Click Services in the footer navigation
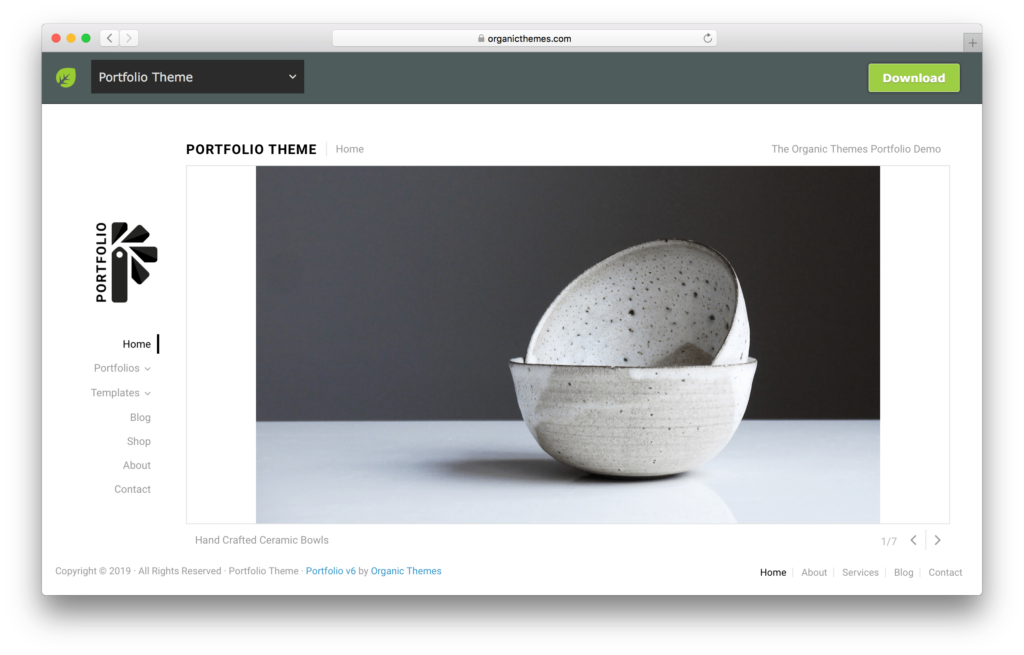 [x=860, y=573]
